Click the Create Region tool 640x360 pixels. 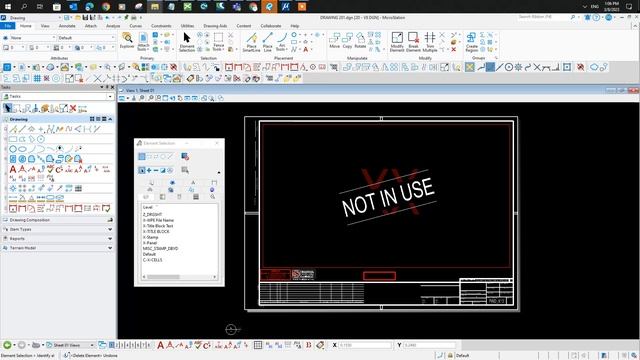click(471, 42)
